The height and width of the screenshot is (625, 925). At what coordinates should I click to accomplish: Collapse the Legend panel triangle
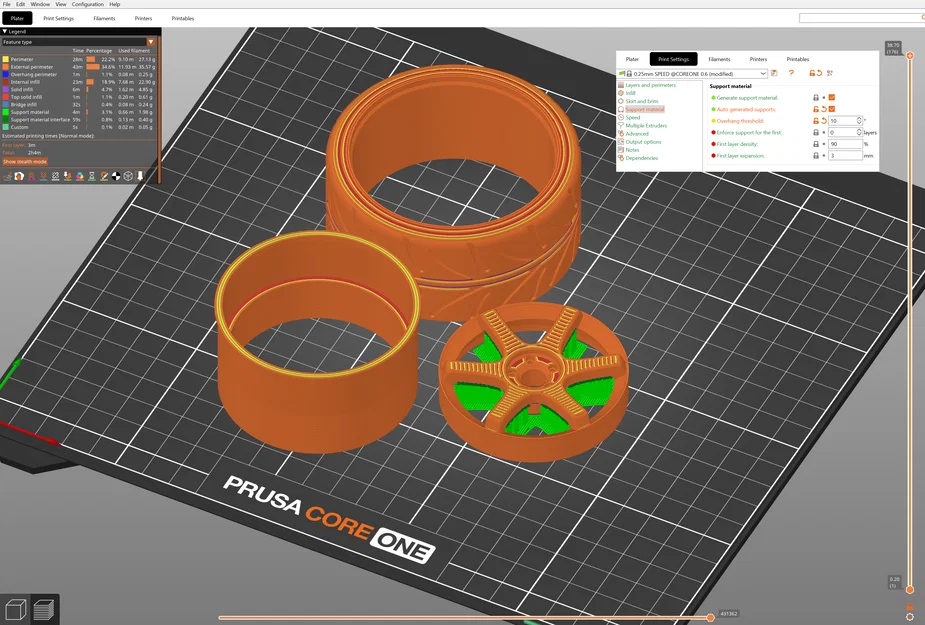(x=5, y=31)
